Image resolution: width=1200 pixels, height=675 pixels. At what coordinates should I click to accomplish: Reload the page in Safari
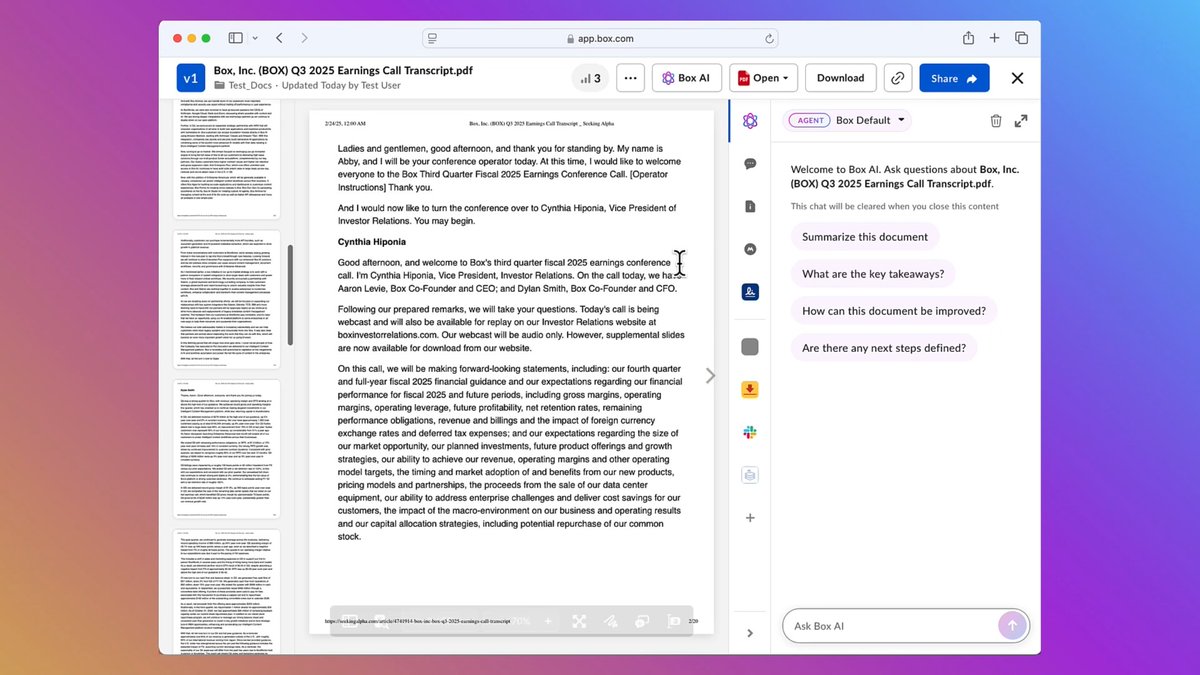(x=768, y=38)
